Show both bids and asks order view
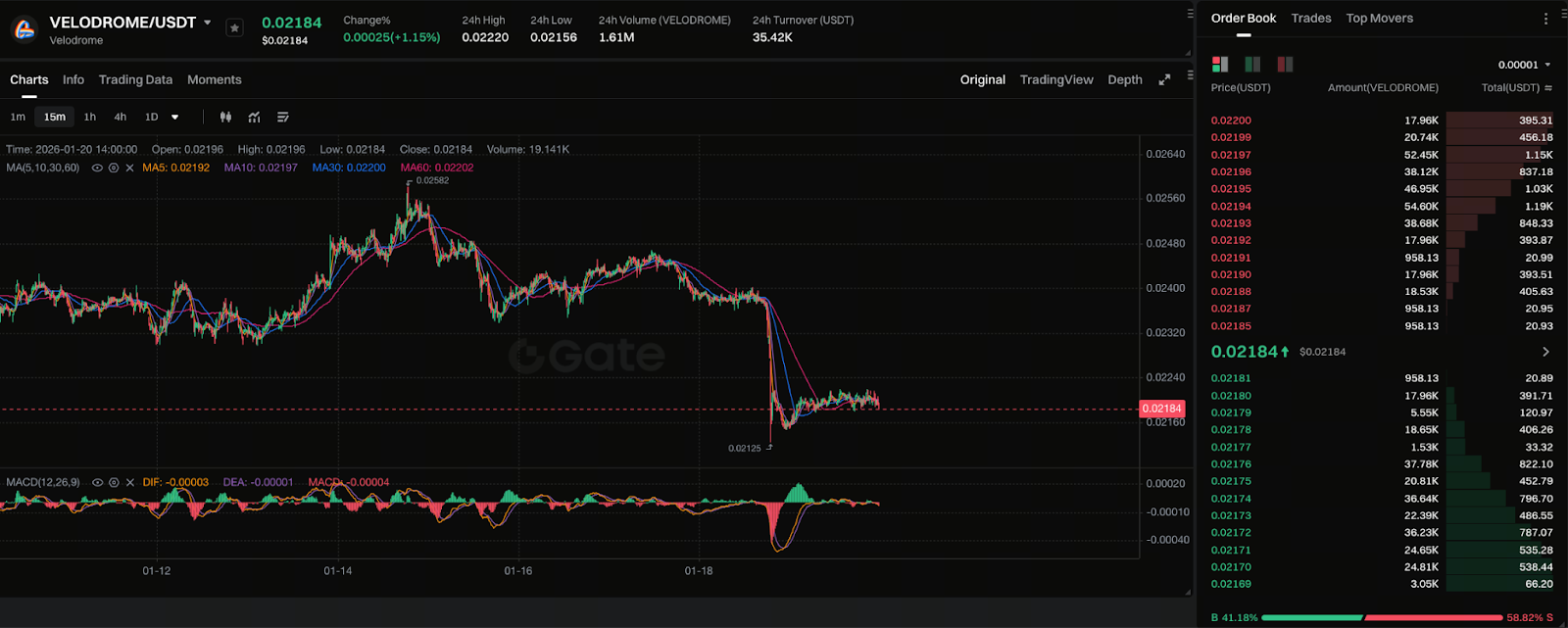Image resolution: width=1568 pixels, height=628 pixels. point(1220,64)
